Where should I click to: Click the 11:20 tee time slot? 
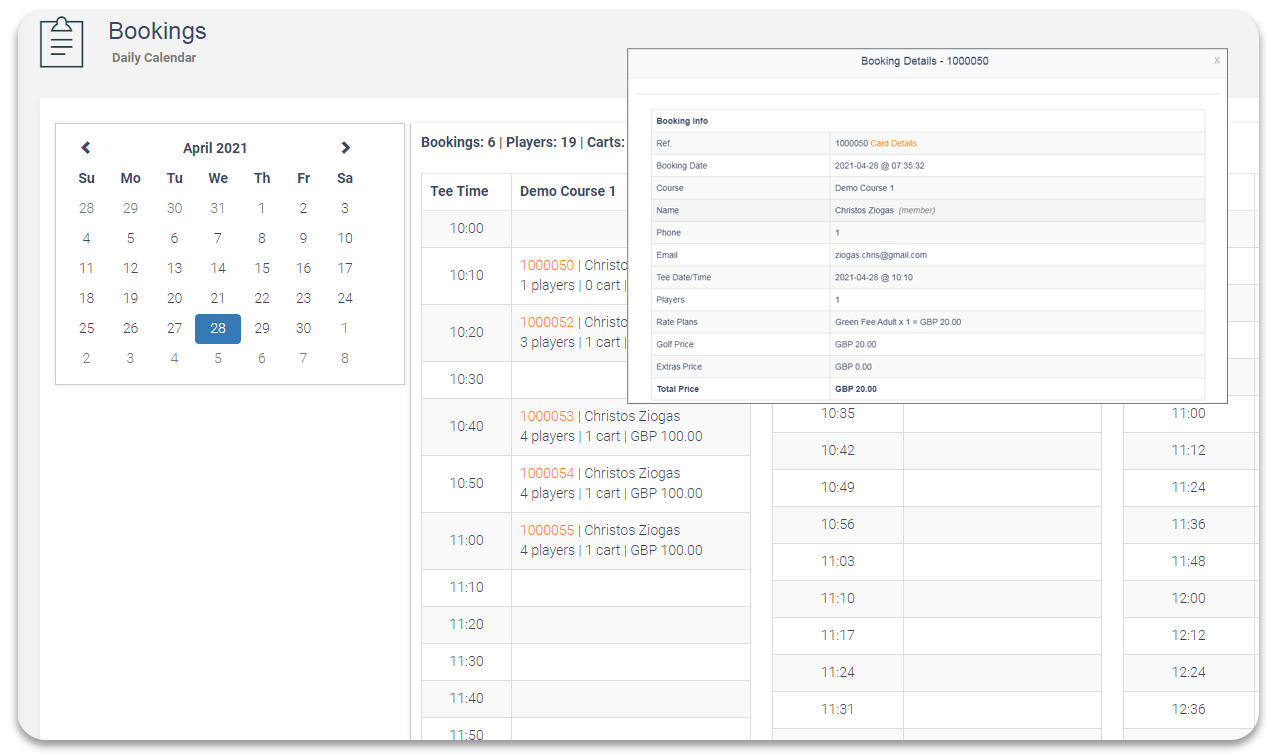pos(466,624)
